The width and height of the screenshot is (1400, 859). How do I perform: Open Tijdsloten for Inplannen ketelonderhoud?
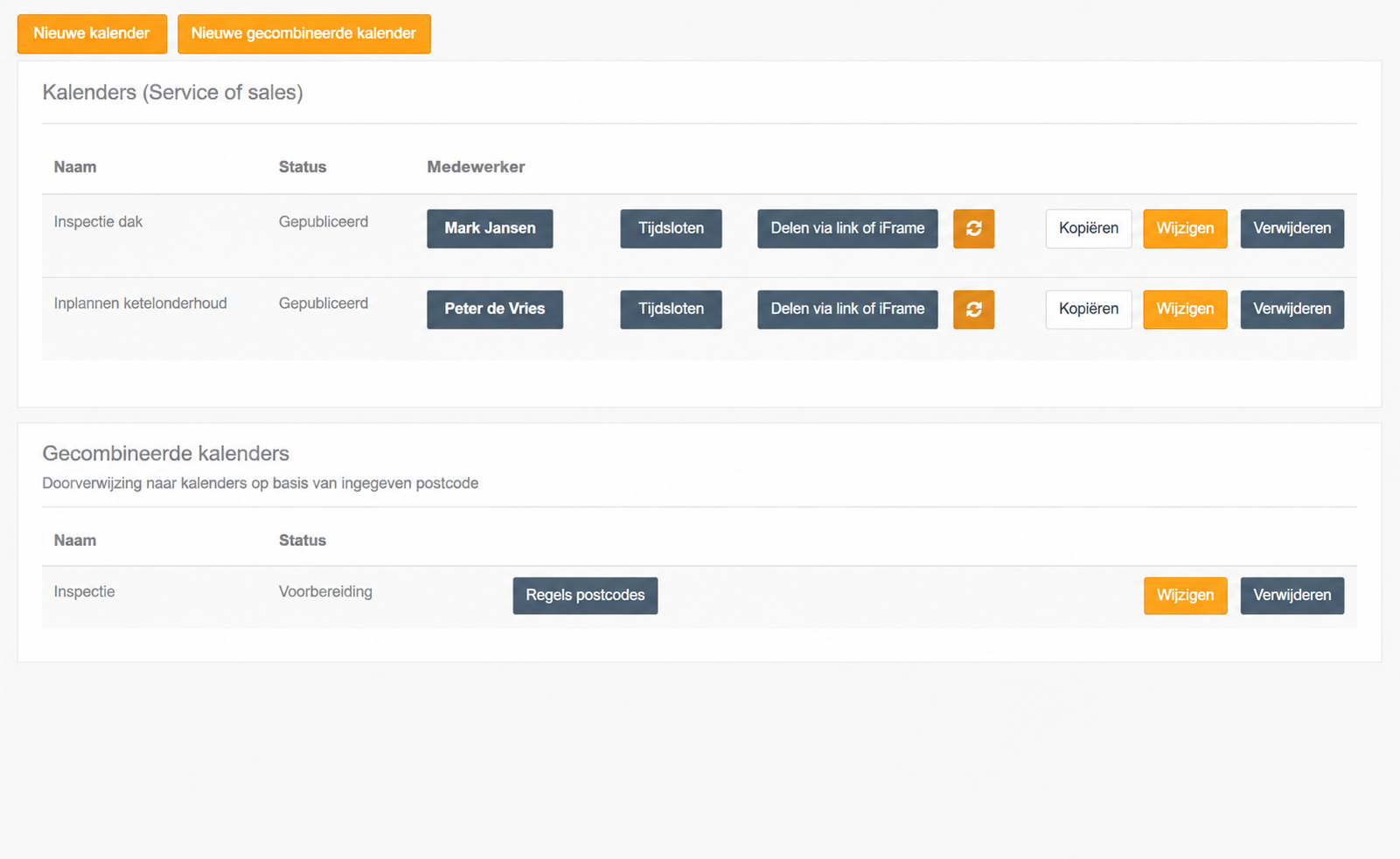pyautogui.click(x=671, y=310)
